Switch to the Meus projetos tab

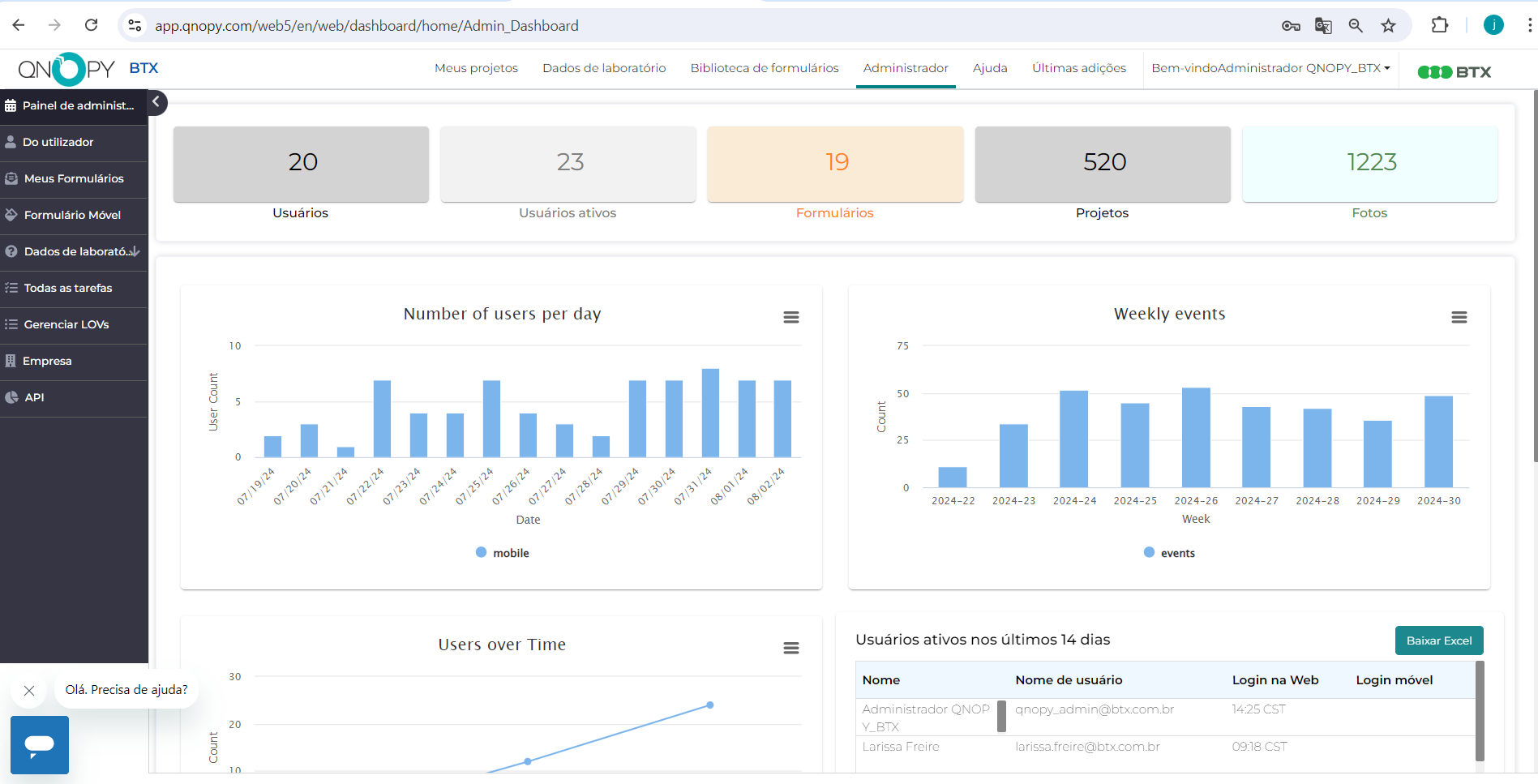[x=476, y=68]
